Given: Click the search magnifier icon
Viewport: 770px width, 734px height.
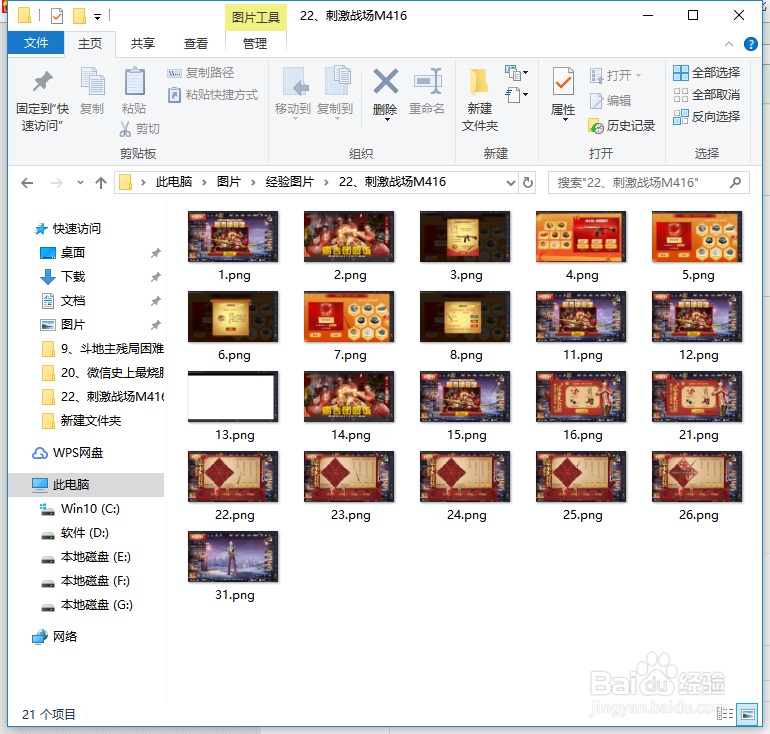Looking at the screenshot, I should (x=735, y=183).
